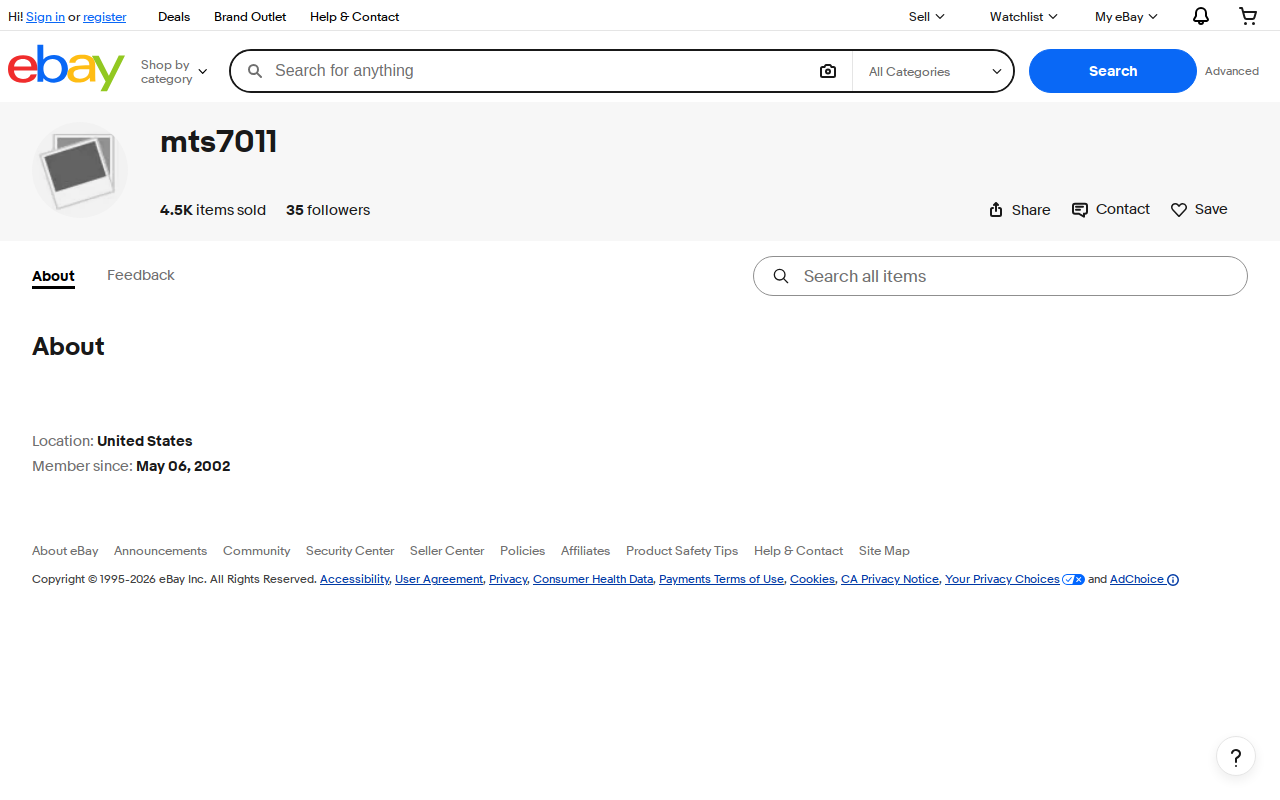Open Brand Outlet in top navigation
The width and height of the screenshot is (1280, 800).
pos(250,16)
